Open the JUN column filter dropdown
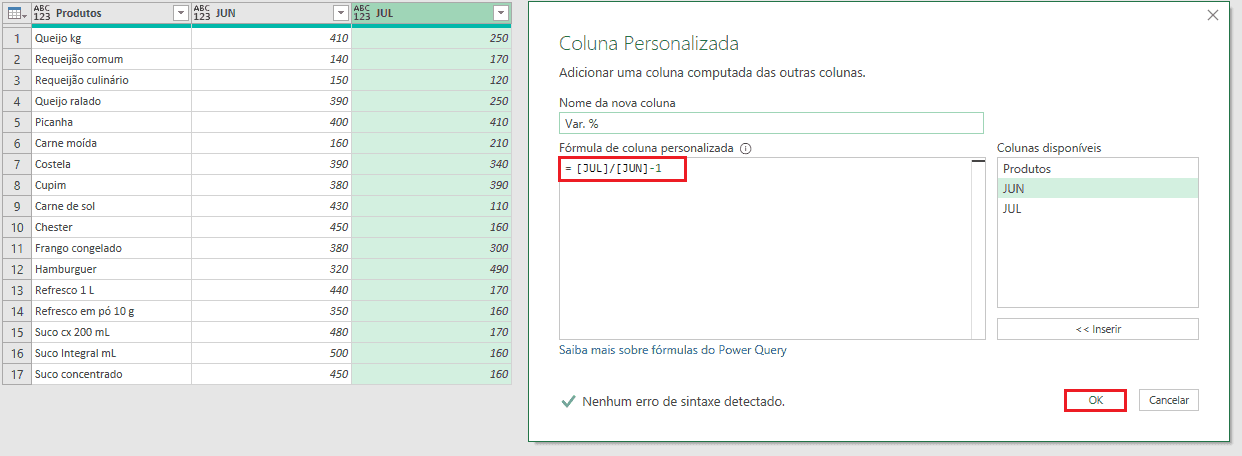The image size is (1242, 456). [x=340, y=13]
